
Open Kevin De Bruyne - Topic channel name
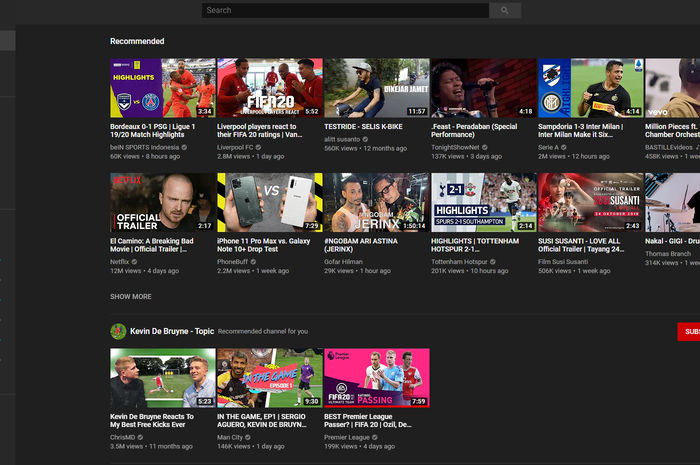pyautogui.click(x=172, y=331)
